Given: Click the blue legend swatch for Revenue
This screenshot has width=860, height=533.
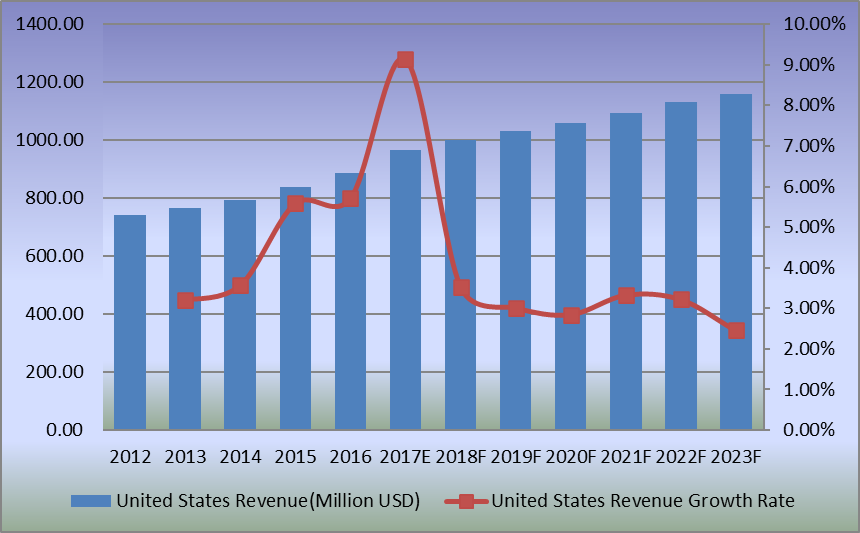Looking at the screenshot, I should [x=91, y=500].
